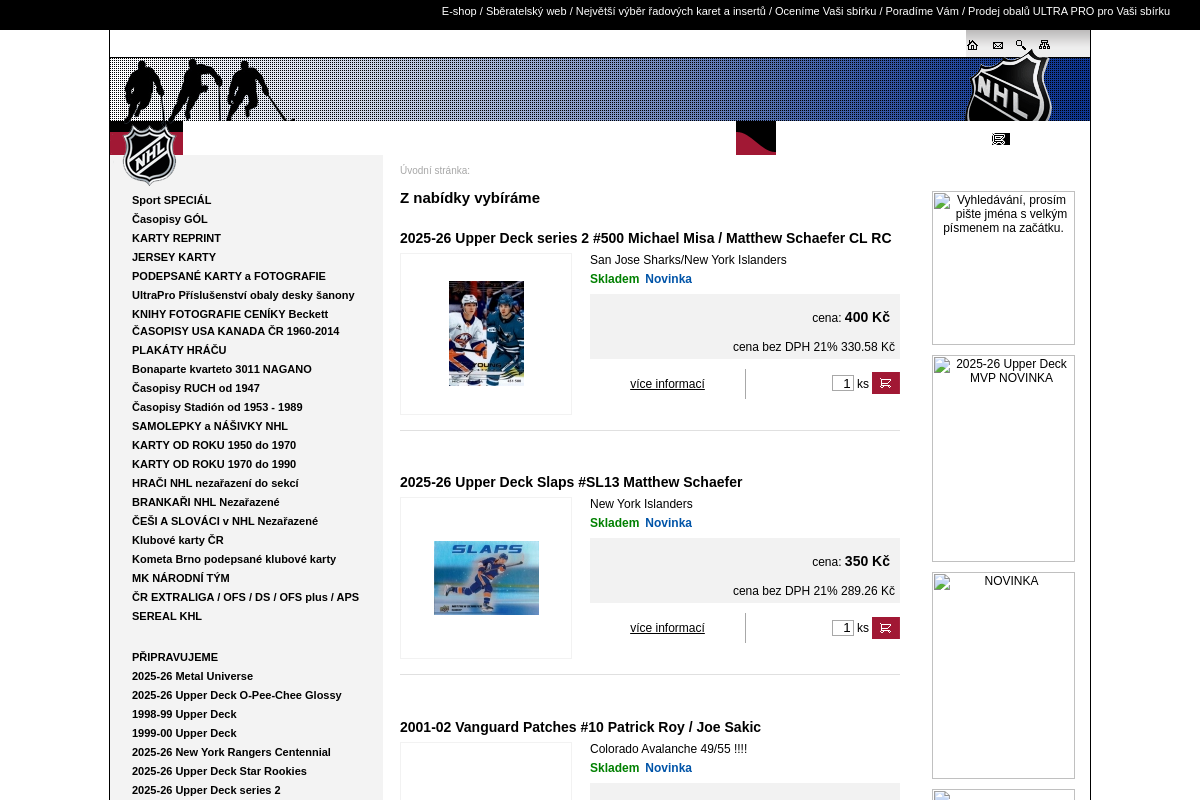The height and width of the screenshot is (800, 1200).
Task: Open KARTY REPRINT category
Action: tap(176, 238)
